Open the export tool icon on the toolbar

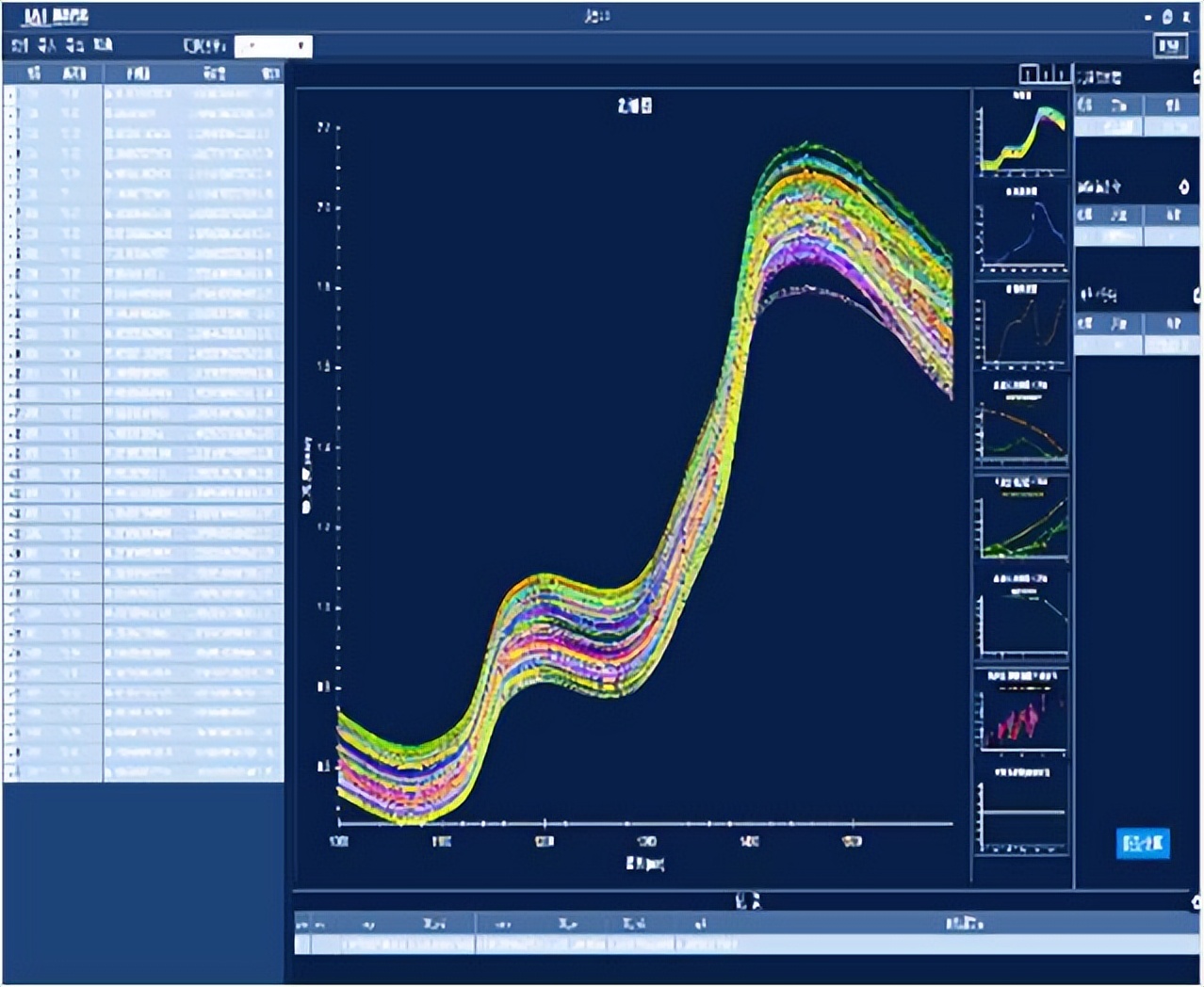(75, 43)
